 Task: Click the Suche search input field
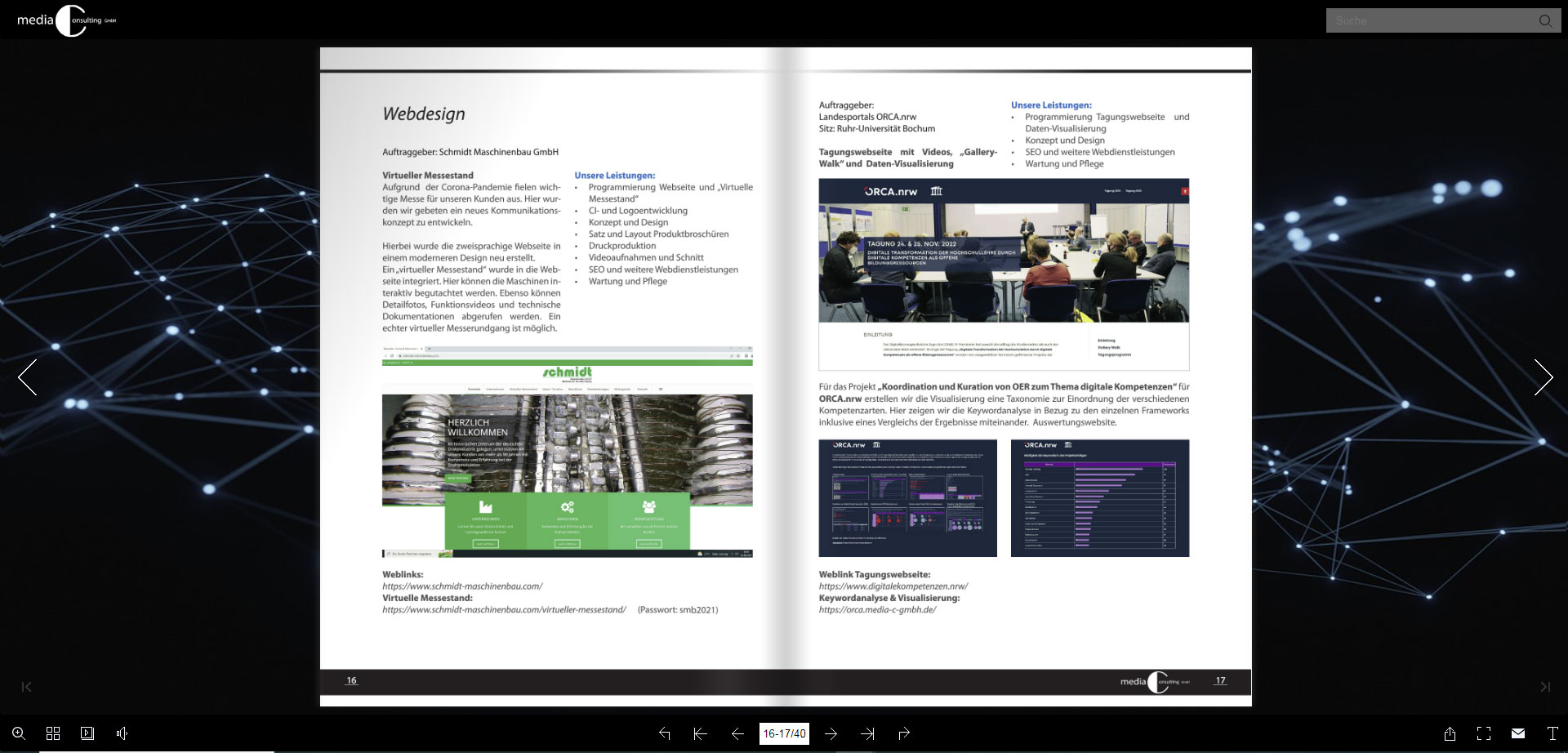coord(1429,20)
